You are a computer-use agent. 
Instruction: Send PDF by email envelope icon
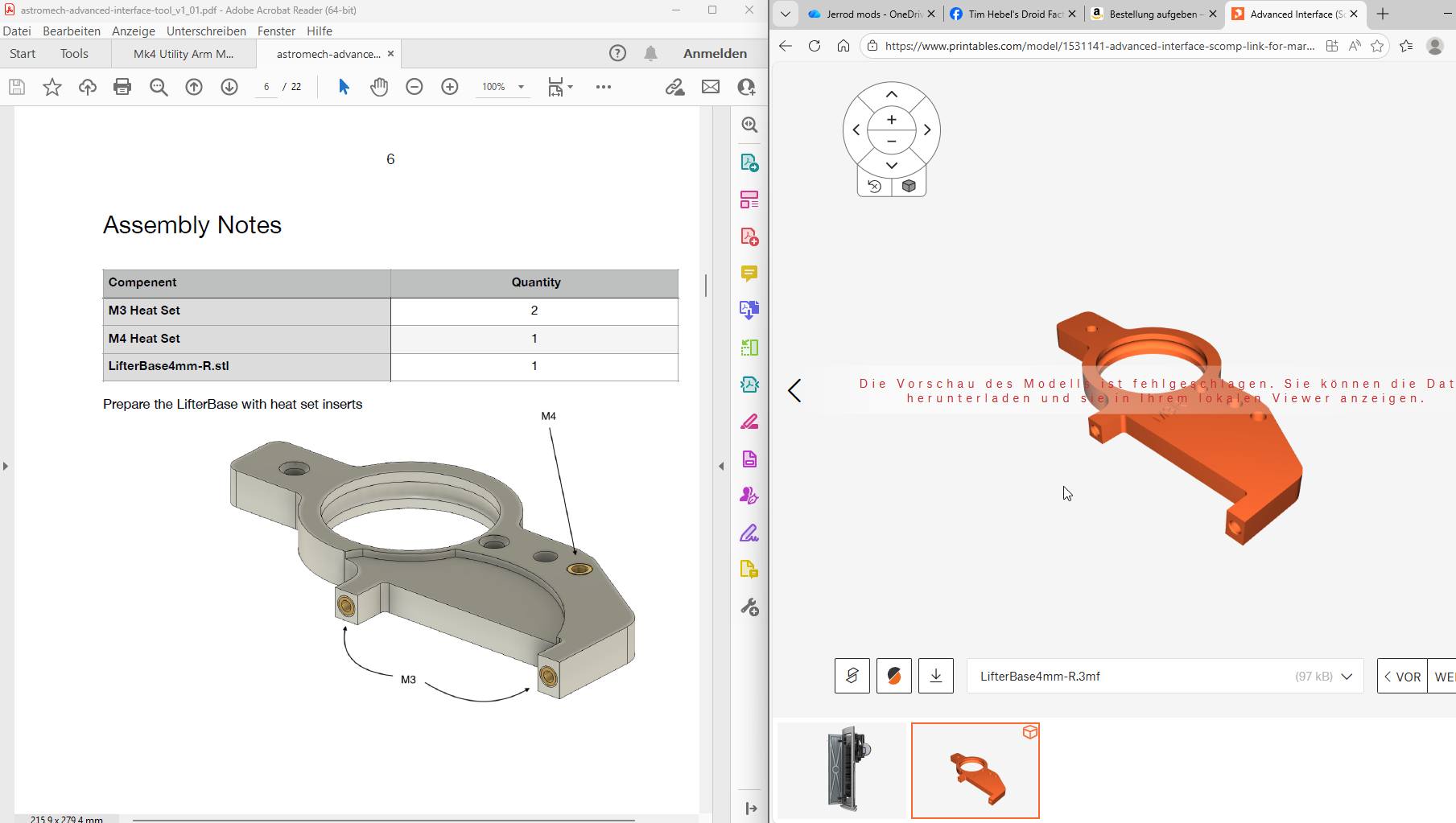click(711, 87)
